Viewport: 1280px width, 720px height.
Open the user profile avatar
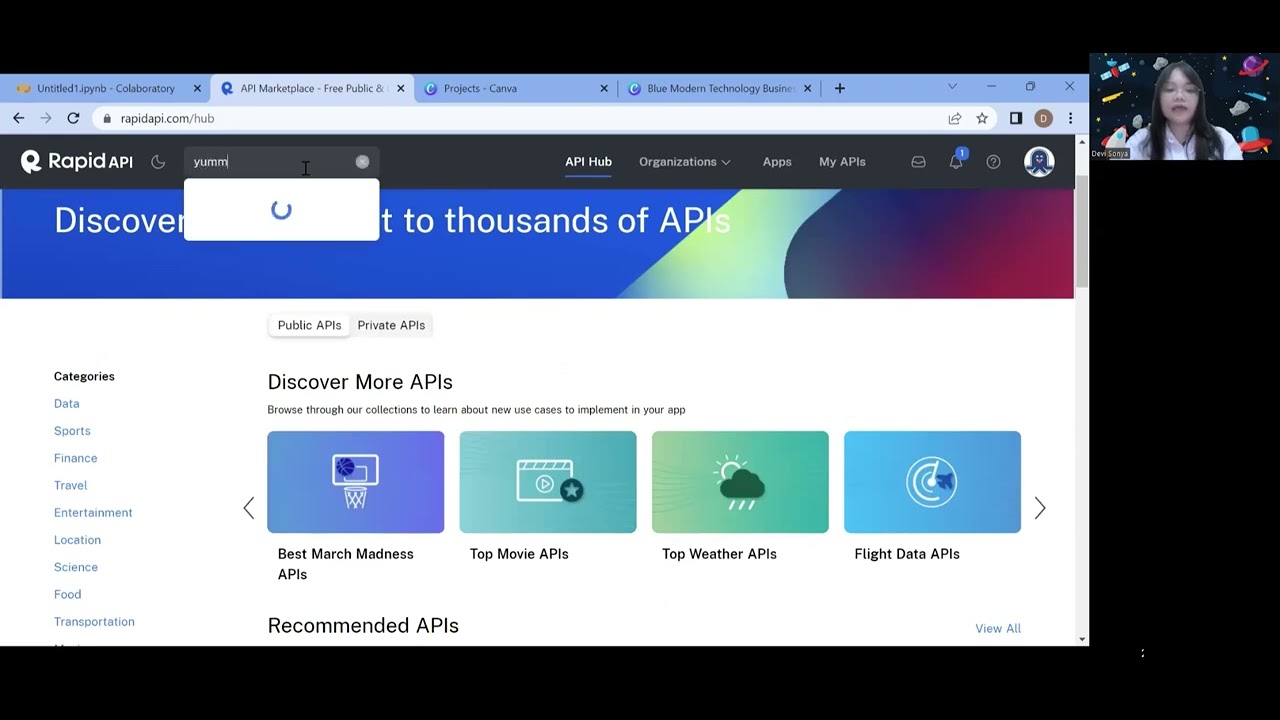point(1039,162)
